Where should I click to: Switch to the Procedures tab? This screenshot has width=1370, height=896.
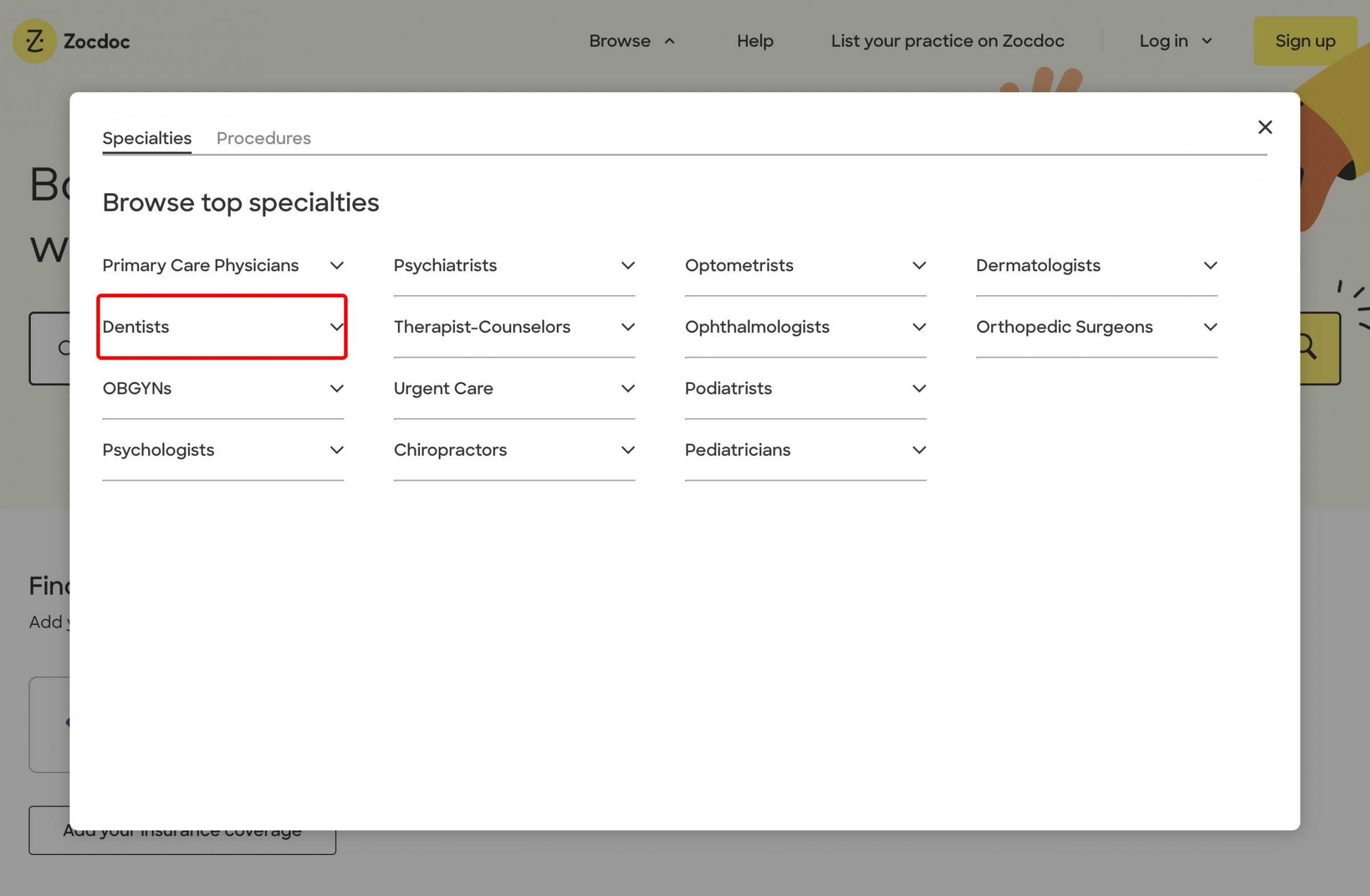click(x=263, y=138)
